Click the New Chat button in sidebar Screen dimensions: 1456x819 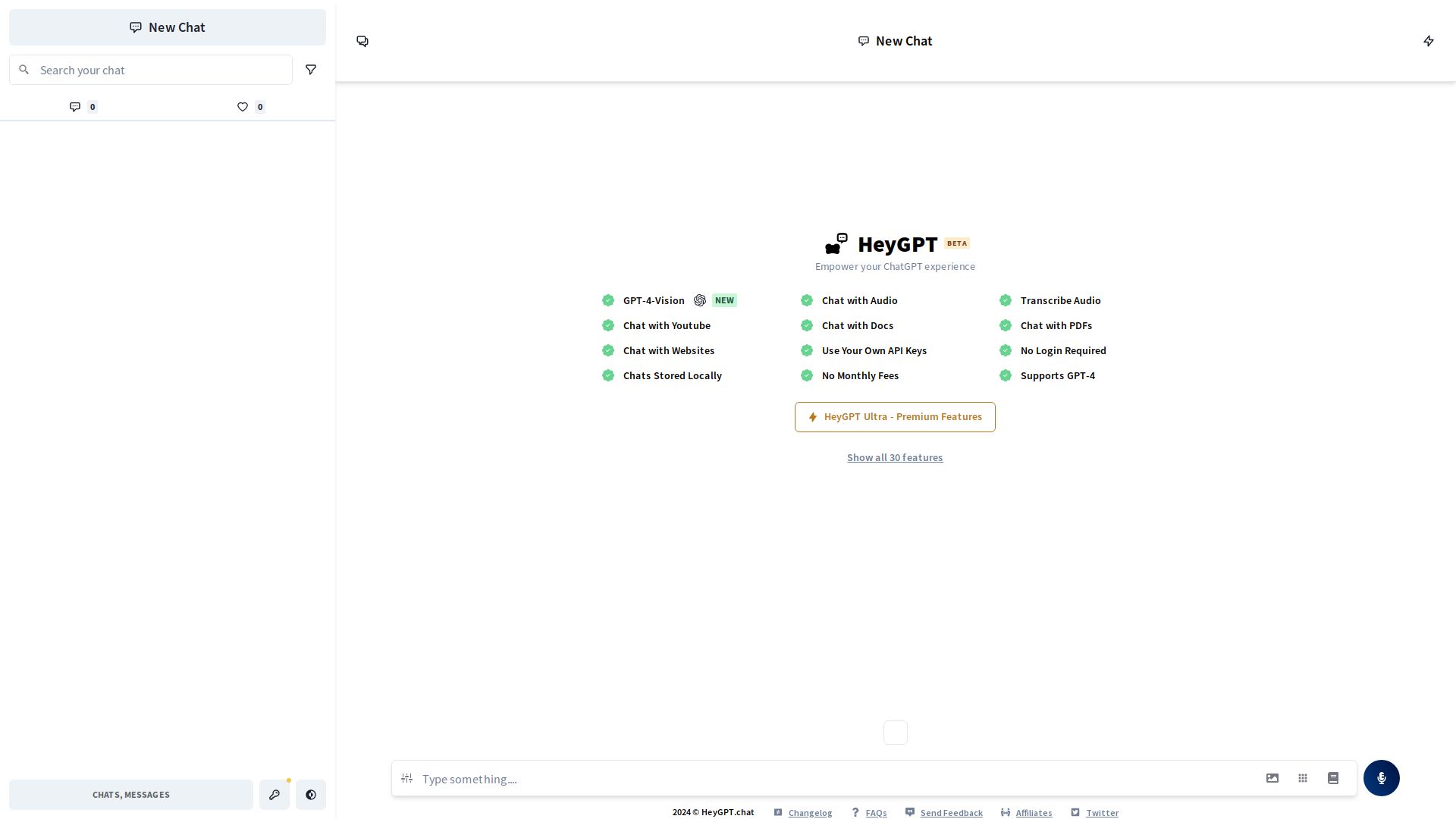click(168, 27)
